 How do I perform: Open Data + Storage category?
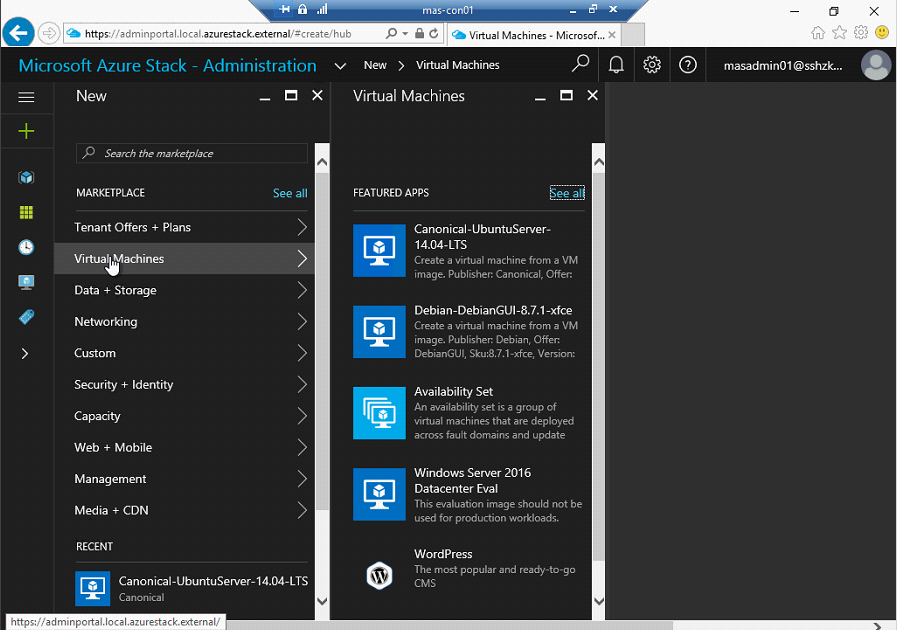pos(184,290)
